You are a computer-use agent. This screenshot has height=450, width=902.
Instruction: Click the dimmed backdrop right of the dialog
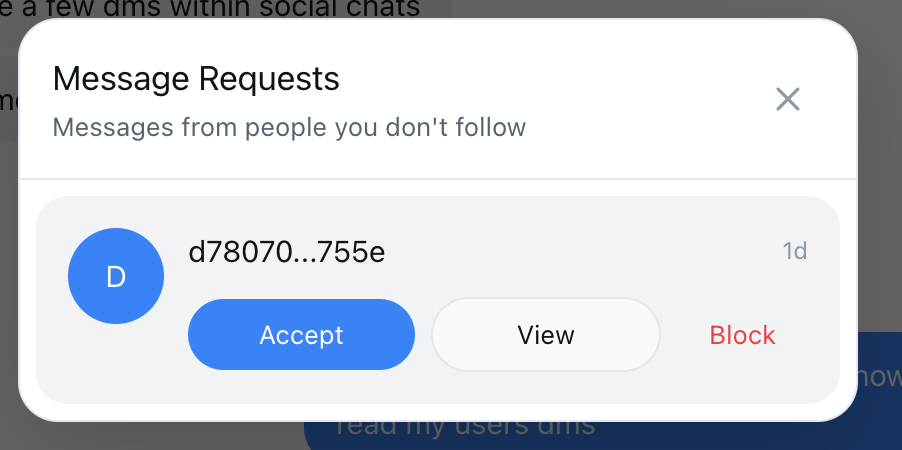pos(880,200)
